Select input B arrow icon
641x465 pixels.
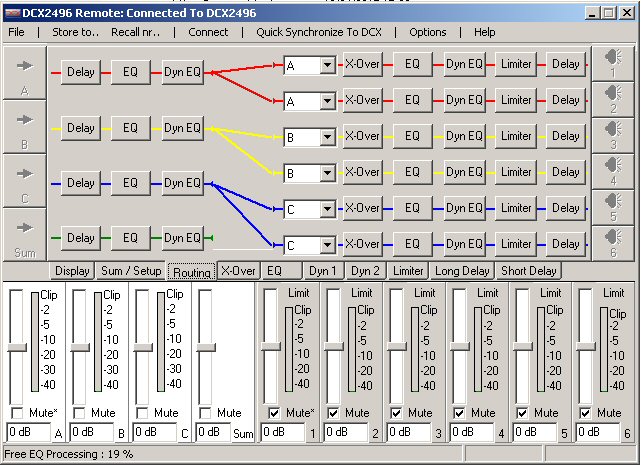click(x=25, y=120)
